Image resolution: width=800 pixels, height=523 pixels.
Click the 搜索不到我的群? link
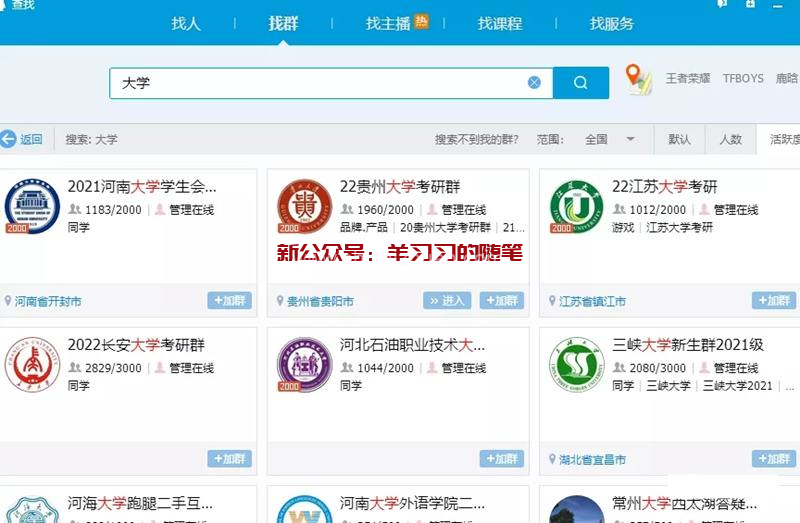tap(476, 139)
